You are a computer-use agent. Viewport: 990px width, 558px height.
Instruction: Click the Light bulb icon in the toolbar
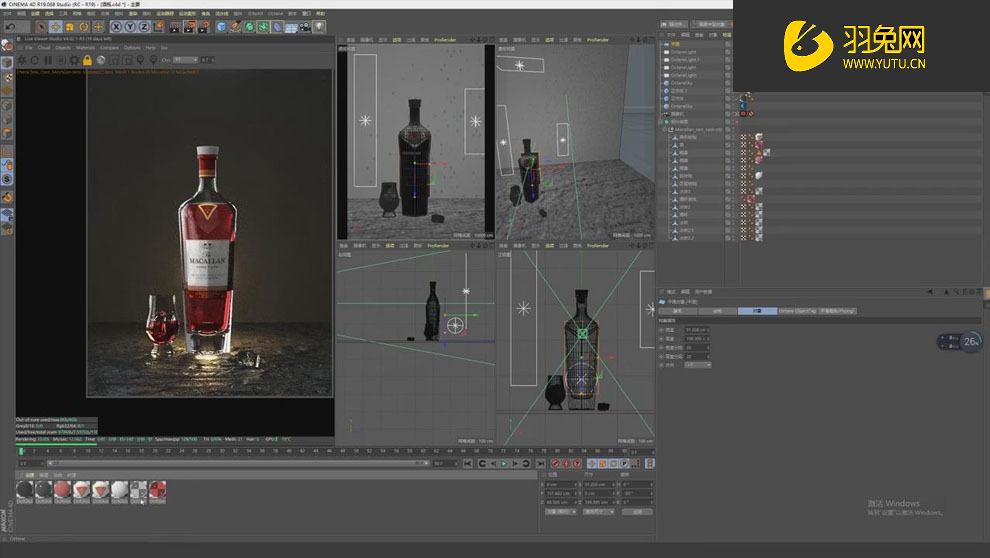pyautogui.click(x=319, y=27)
